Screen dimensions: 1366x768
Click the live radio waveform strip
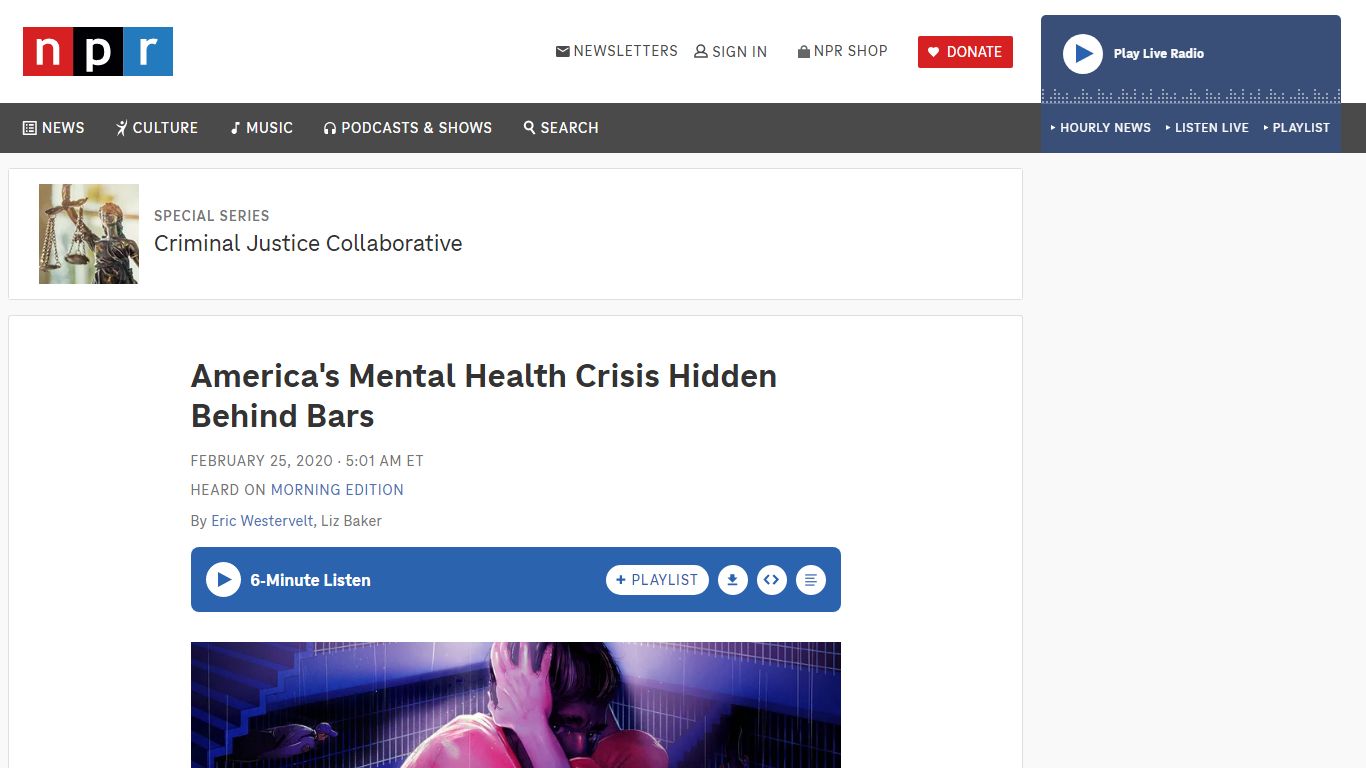(x=1191, y=96)
